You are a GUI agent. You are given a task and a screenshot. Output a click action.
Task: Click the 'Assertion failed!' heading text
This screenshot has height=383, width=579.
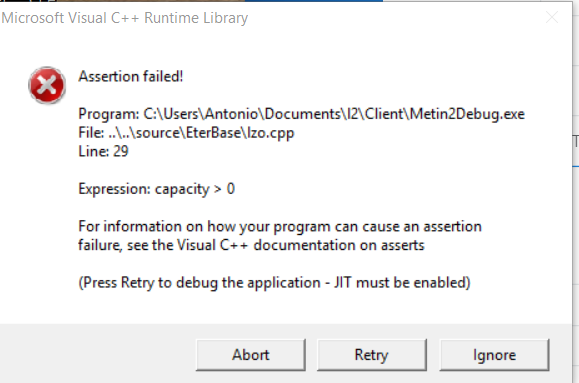(x=131, y=76)
